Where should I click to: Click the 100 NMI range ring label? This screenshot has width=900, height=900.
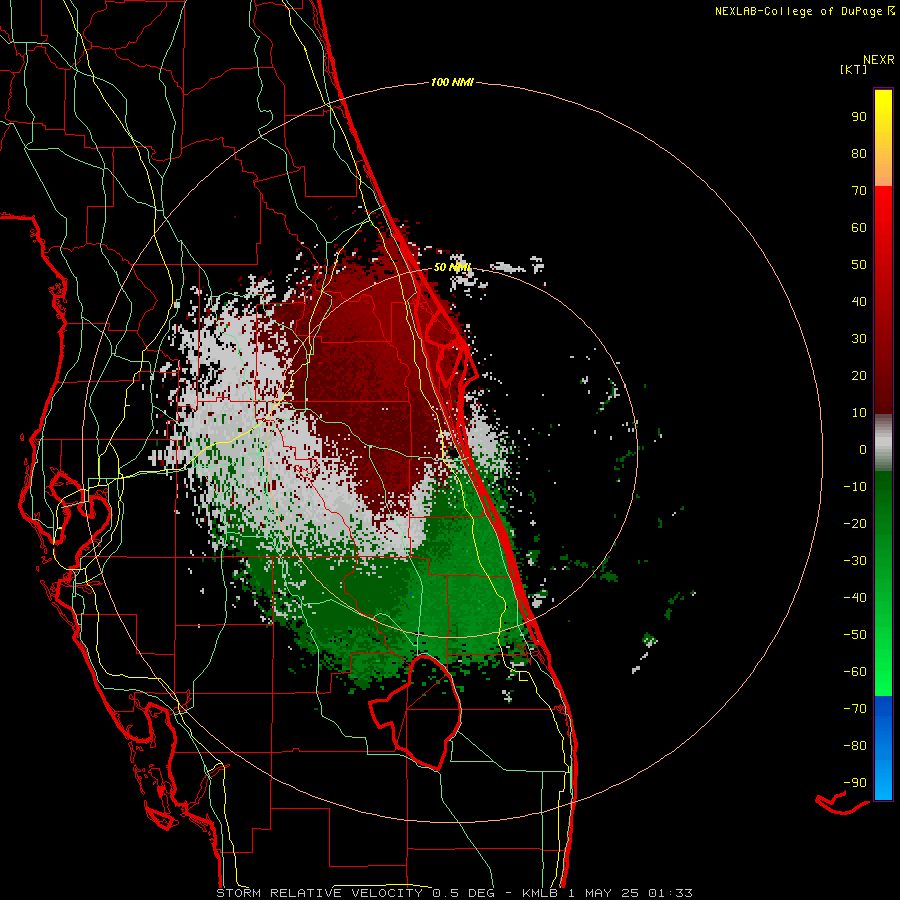point(452,82)
